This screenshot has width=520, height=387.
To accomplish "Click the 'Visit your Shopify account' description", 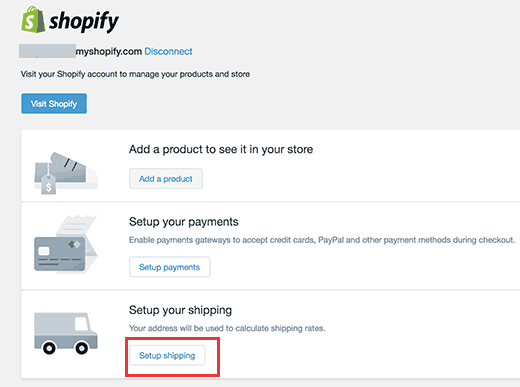I will [135, 74].
